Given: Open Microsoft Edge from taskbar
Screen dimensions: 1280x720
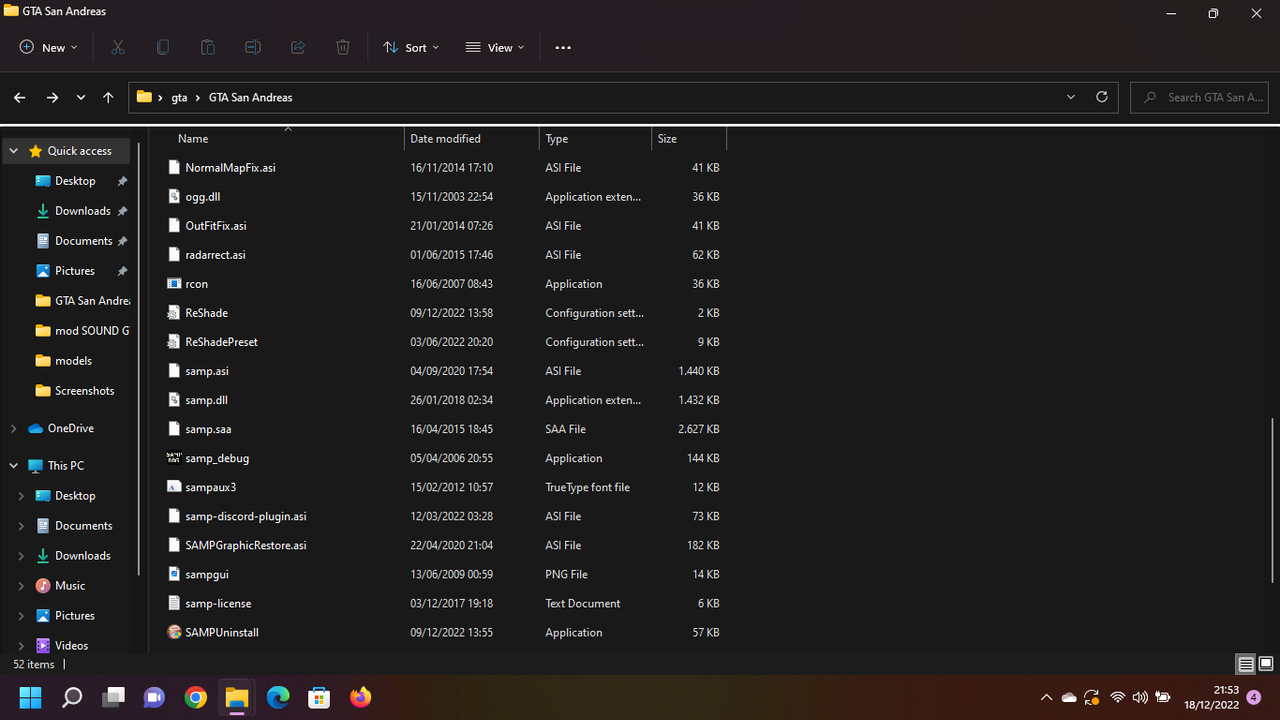Looking at the screenshot, I should tap(278, 697).
